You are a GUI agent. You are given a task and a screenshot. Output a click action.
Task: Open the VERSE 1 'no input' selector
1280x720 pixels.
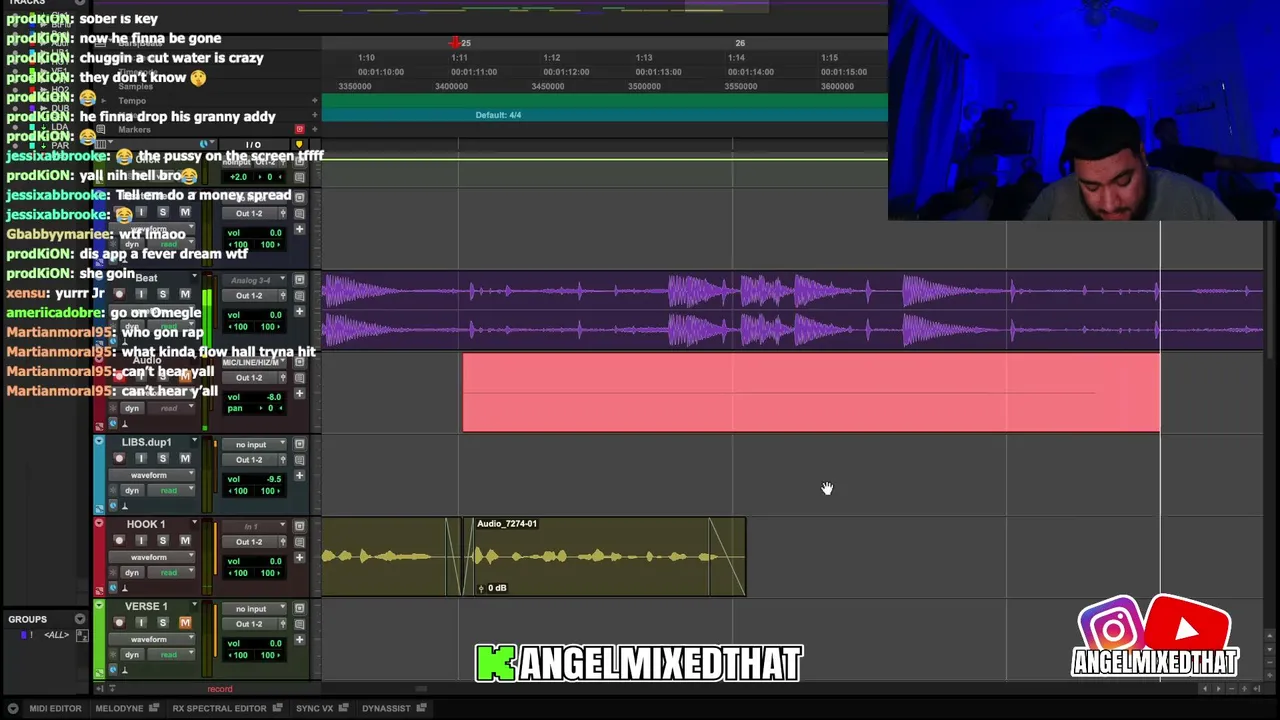[x=255, y=608]
